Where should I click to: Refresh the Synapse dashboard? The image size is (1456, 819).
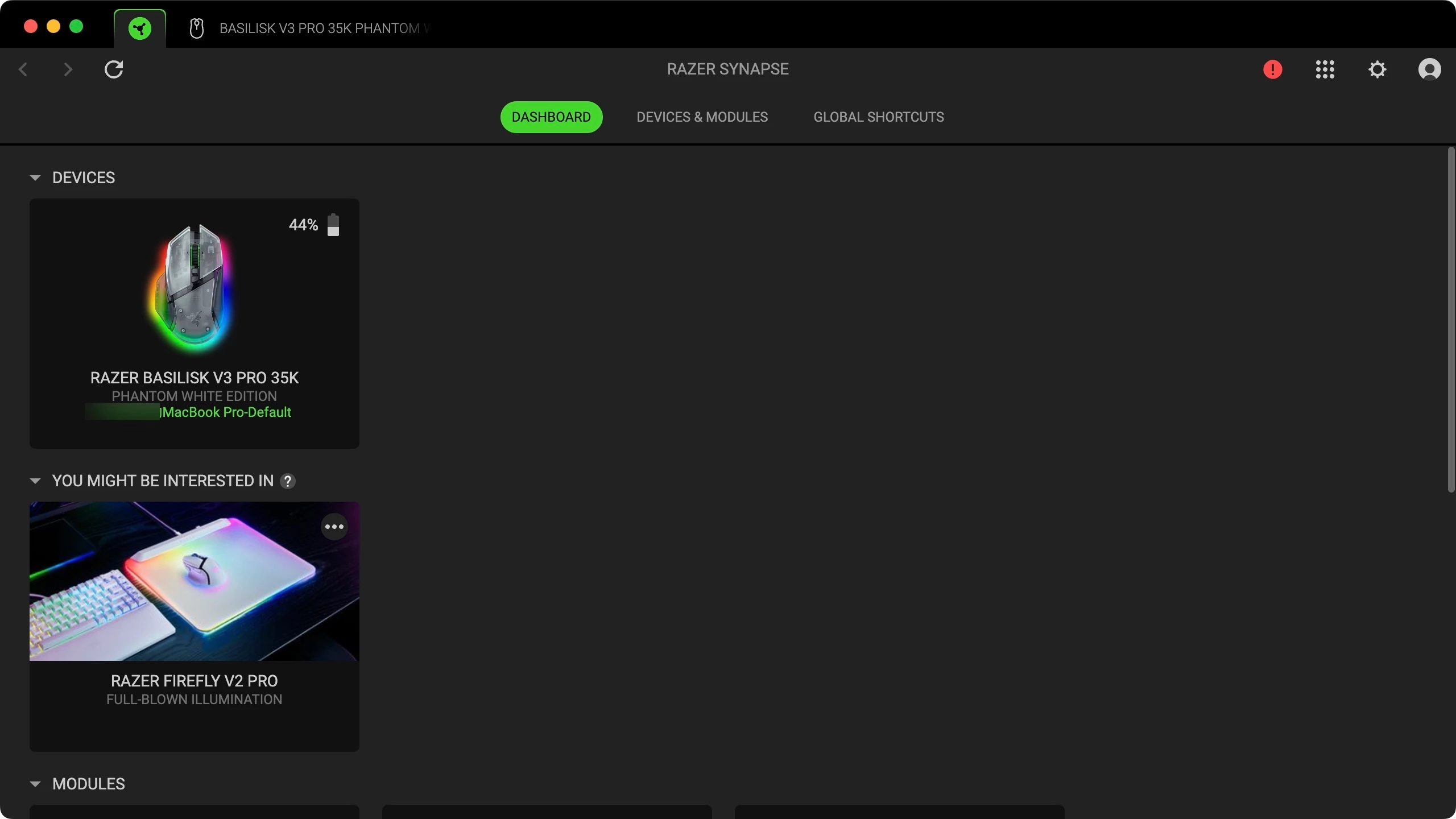(114, 69)
